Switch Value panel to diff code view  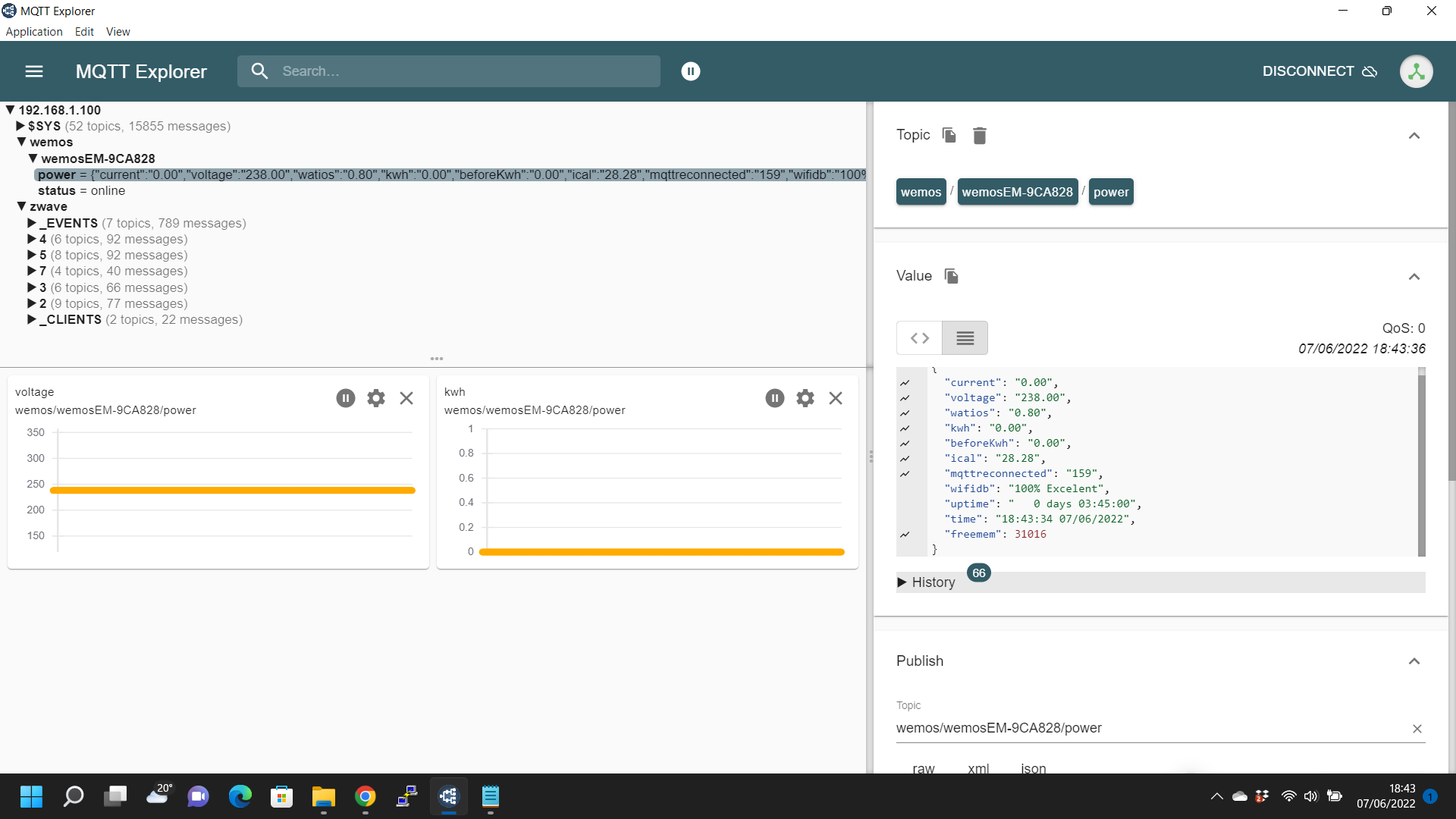click(x=918, y=337)
